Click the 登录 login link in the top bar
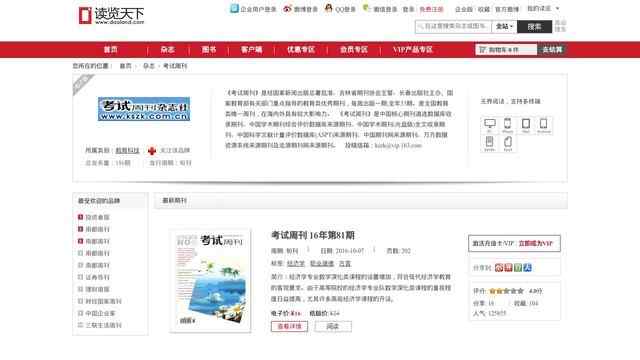Viewport: 640px width, 360px height. point(408,9)
